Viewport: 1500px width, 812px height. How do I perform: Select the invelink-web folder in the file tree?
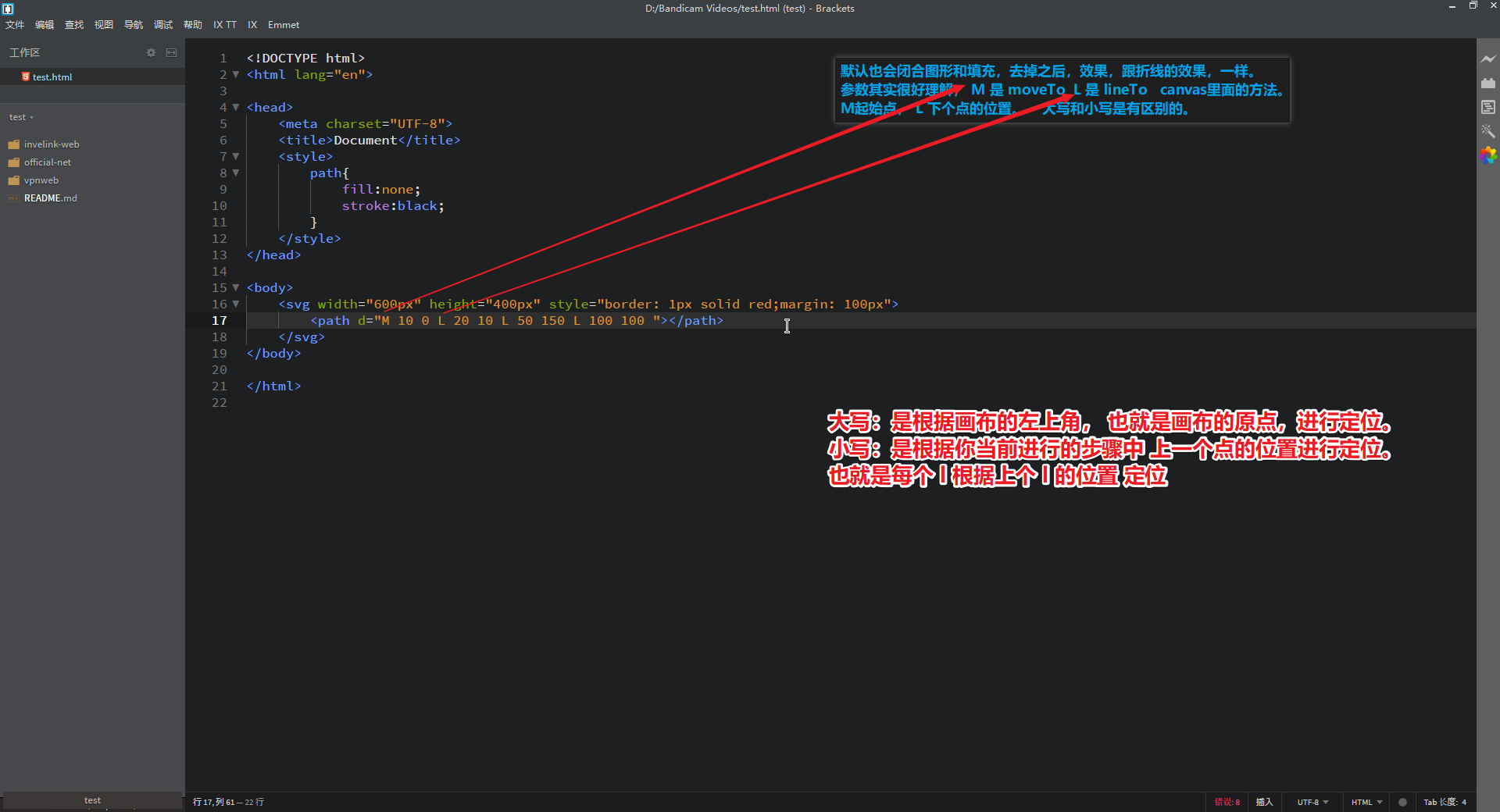pyautogui.click(x=52, y=144)
